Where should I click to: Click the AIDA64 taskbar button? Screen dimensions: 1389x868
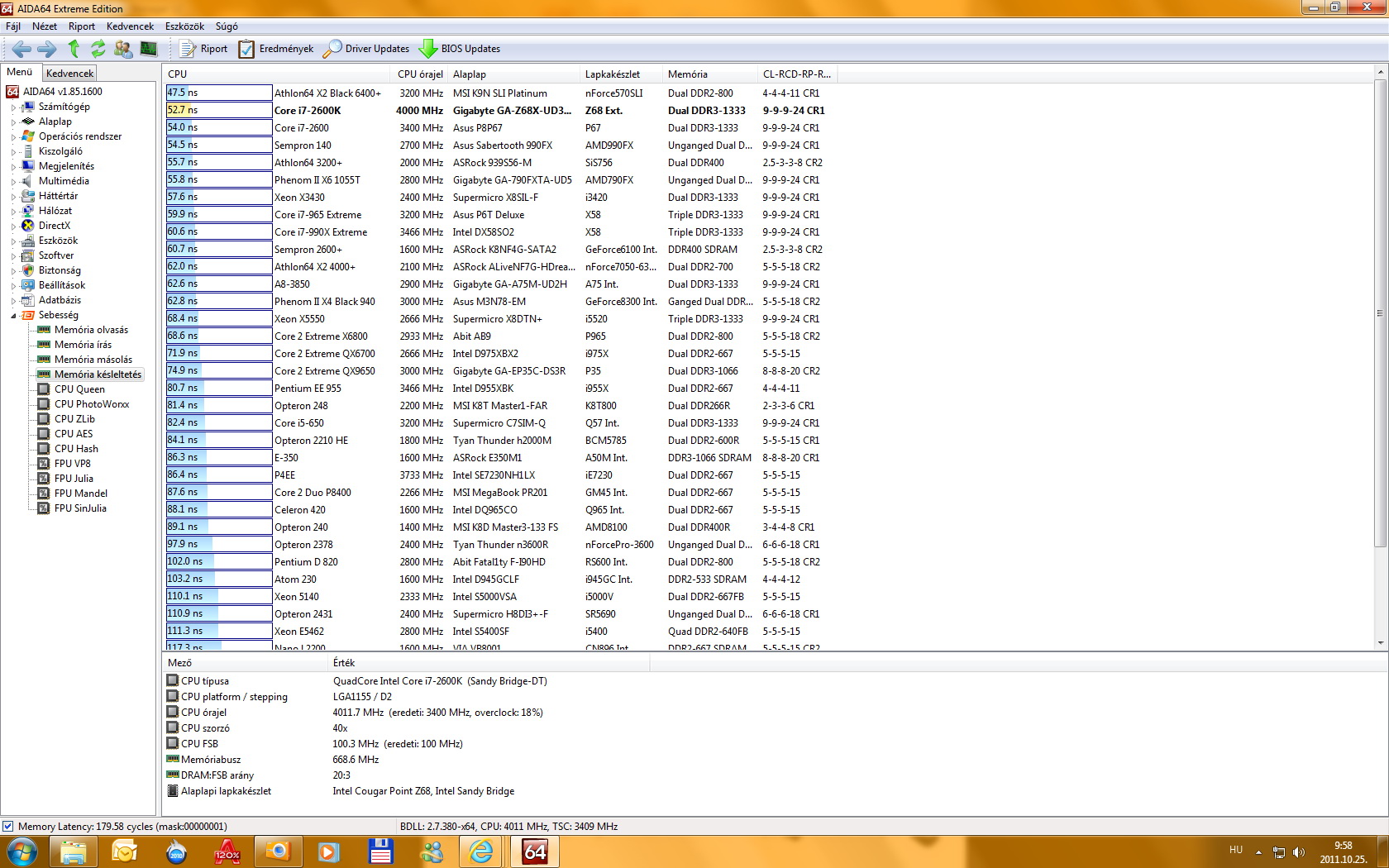535,851
